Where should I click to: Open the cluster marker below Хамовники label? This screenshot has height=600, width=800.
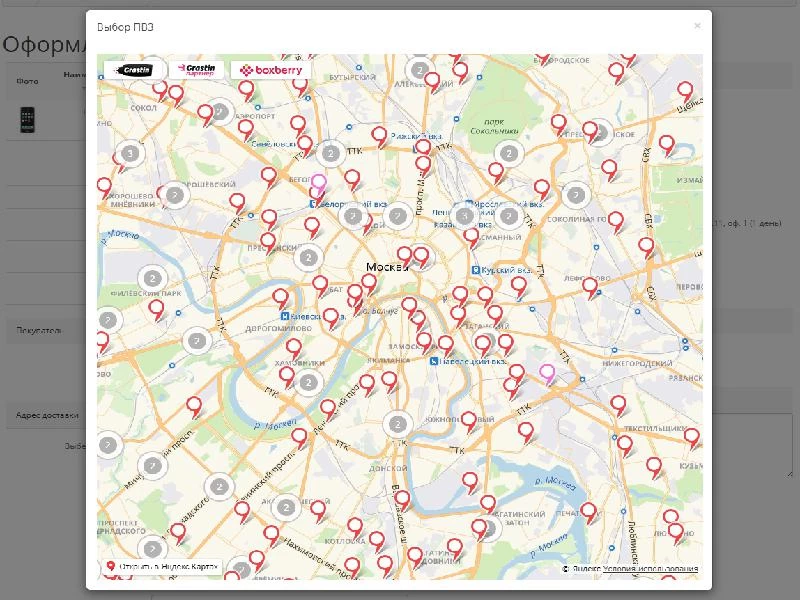[308, 383]
